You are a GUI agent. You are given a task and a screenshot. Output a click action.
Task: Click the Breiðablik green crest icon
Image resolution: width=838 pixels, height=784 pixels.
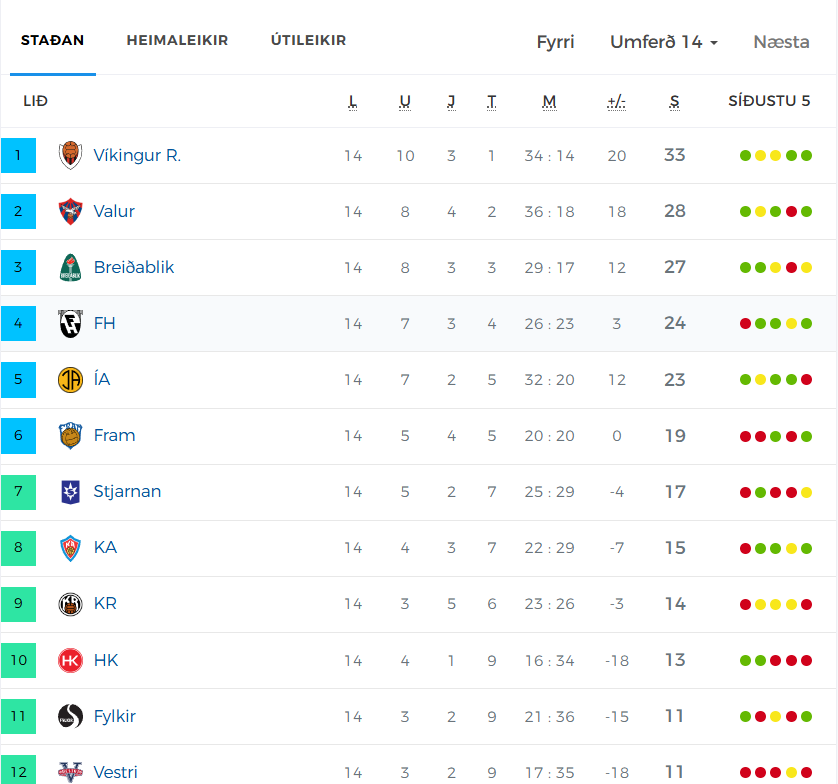(70, 268)
